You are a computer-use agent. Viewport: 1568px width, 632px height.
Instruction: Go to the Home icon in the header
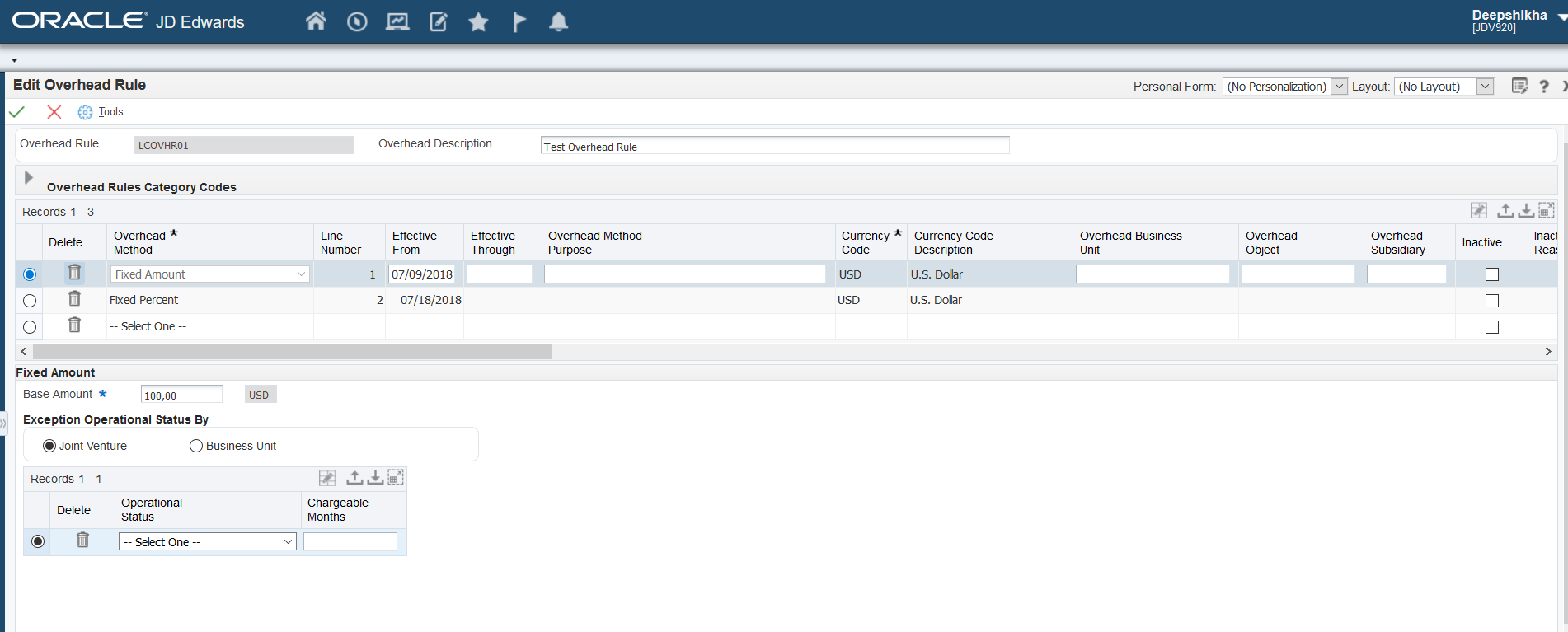316,21
